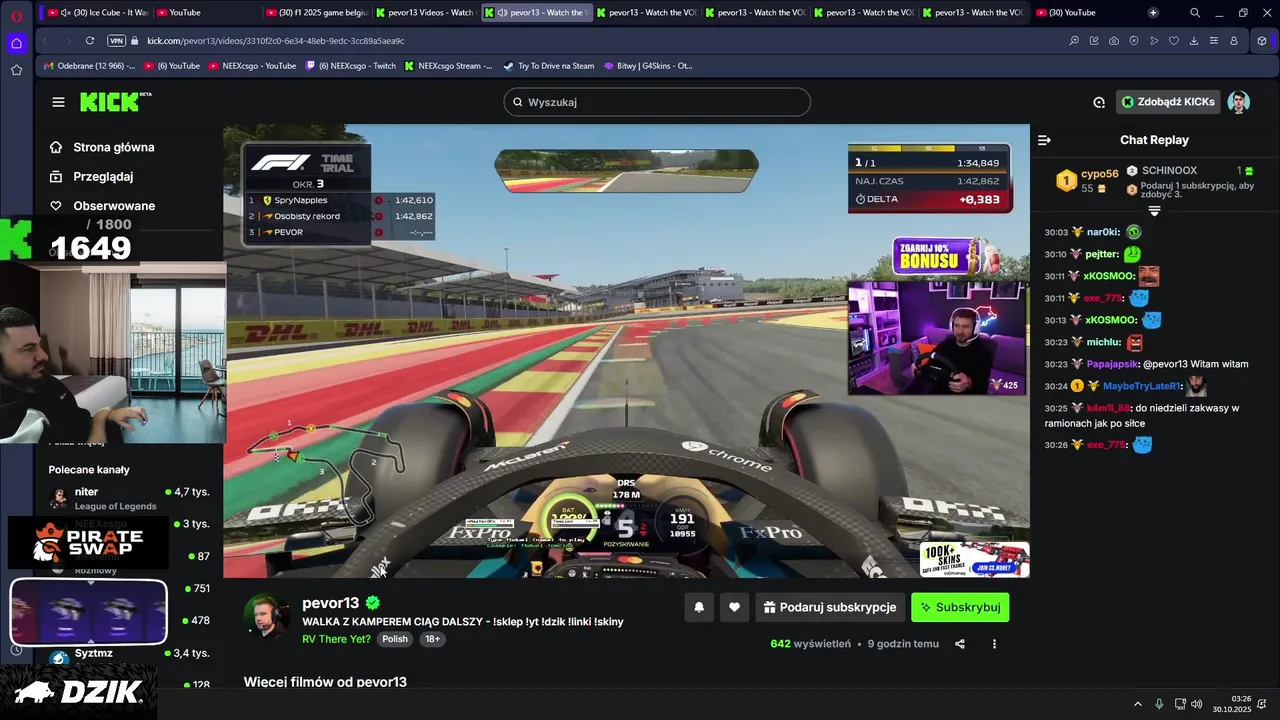This screenshot has width=1280, height=720.
Task: Switch to first YouTube browser tab
Action: pyautogui.click(x=204, y=12)
